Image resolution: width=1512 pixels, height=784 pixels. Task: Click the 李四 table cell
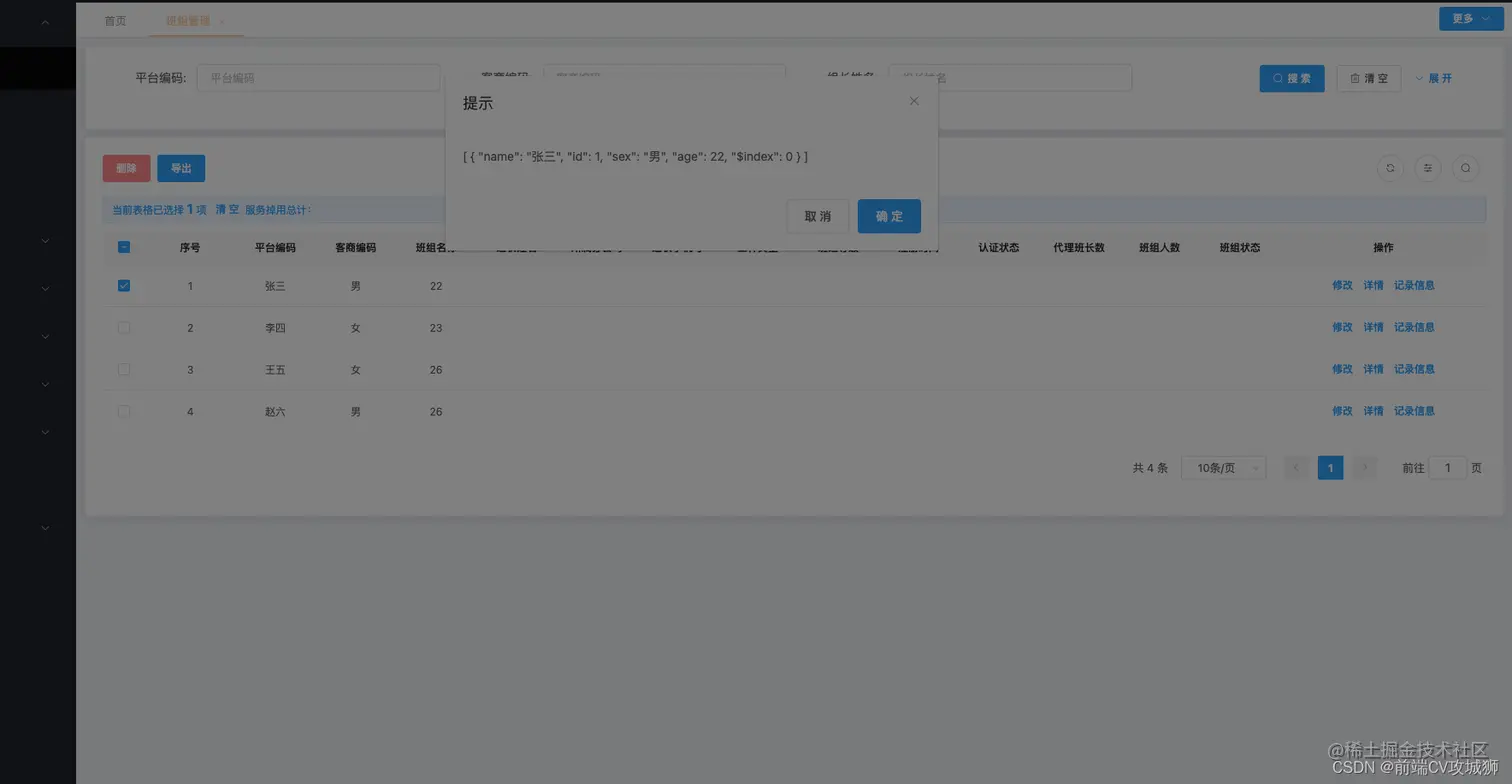point(275,328)
